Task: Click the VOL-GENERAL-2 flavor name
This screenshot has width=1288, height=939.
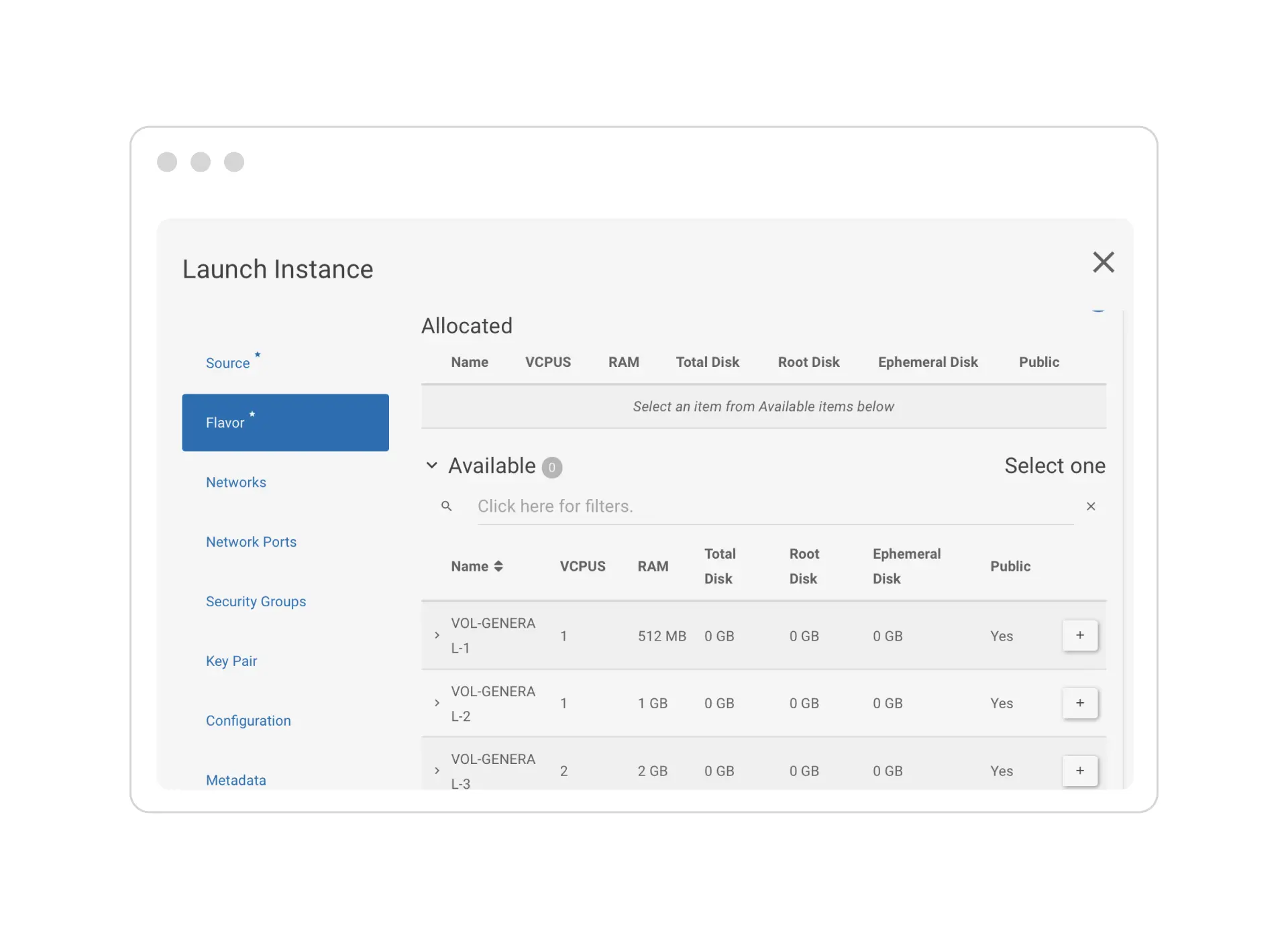Action: (493, 704)
